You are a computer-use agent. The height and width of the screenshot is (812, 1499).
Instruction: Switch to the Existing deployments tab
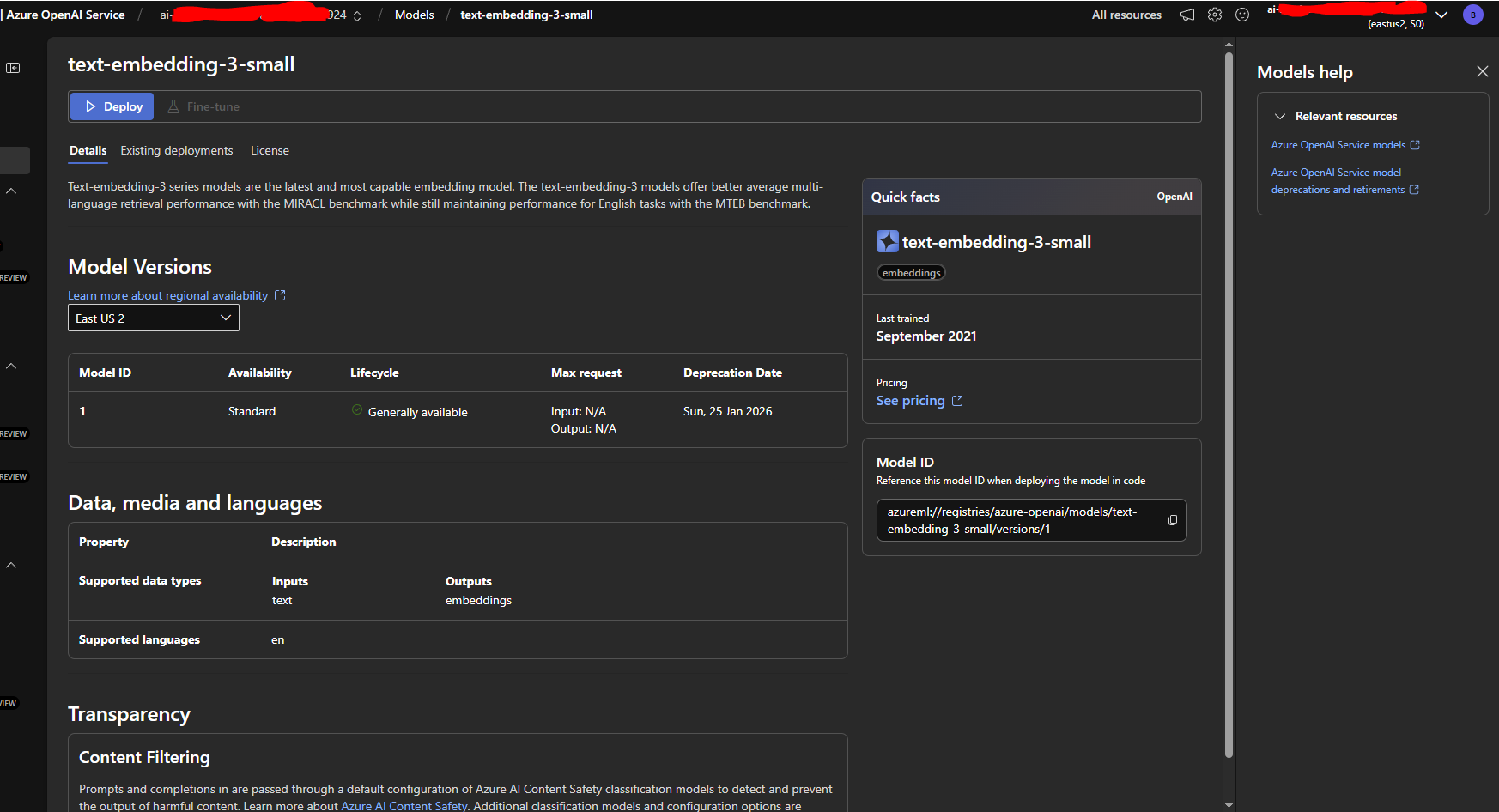tap(176, 150)
